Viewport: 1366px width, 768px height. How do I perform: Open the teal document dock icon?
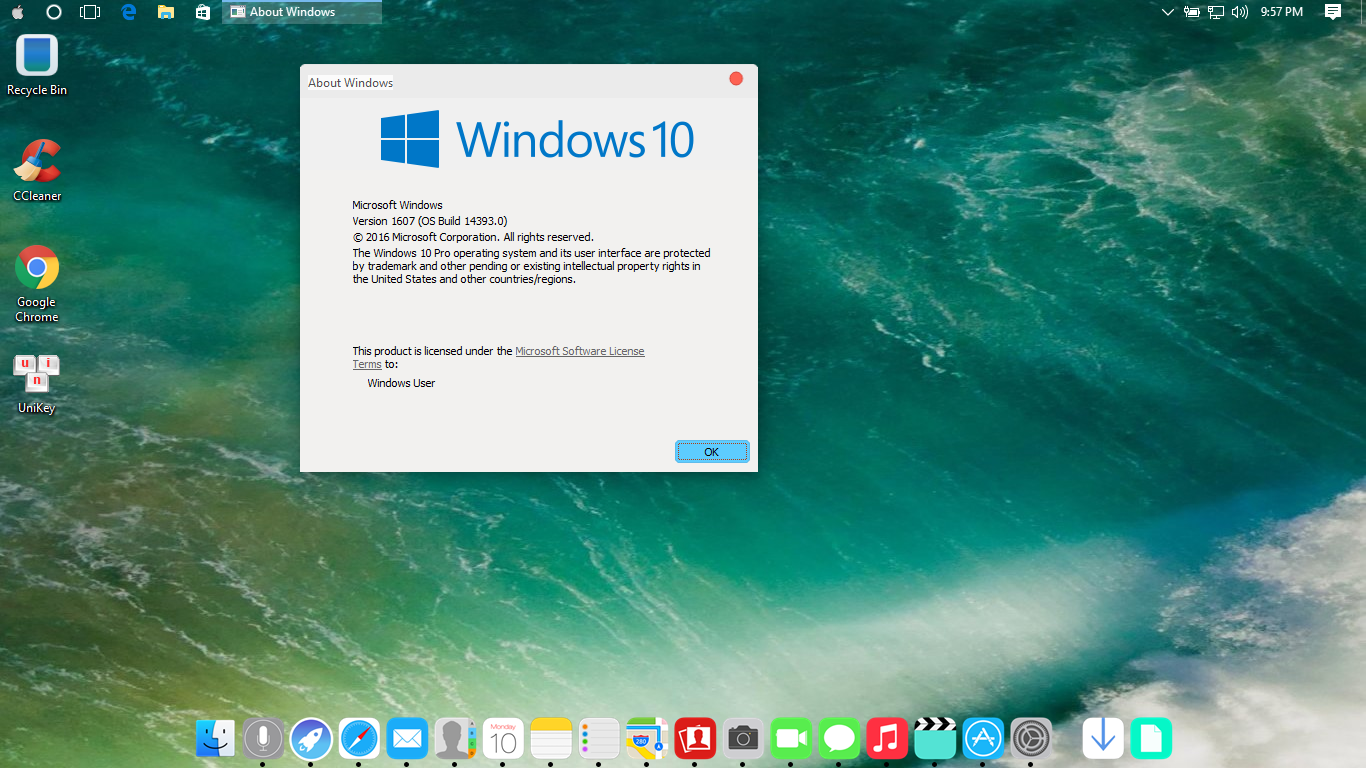tap(1151, 739)
